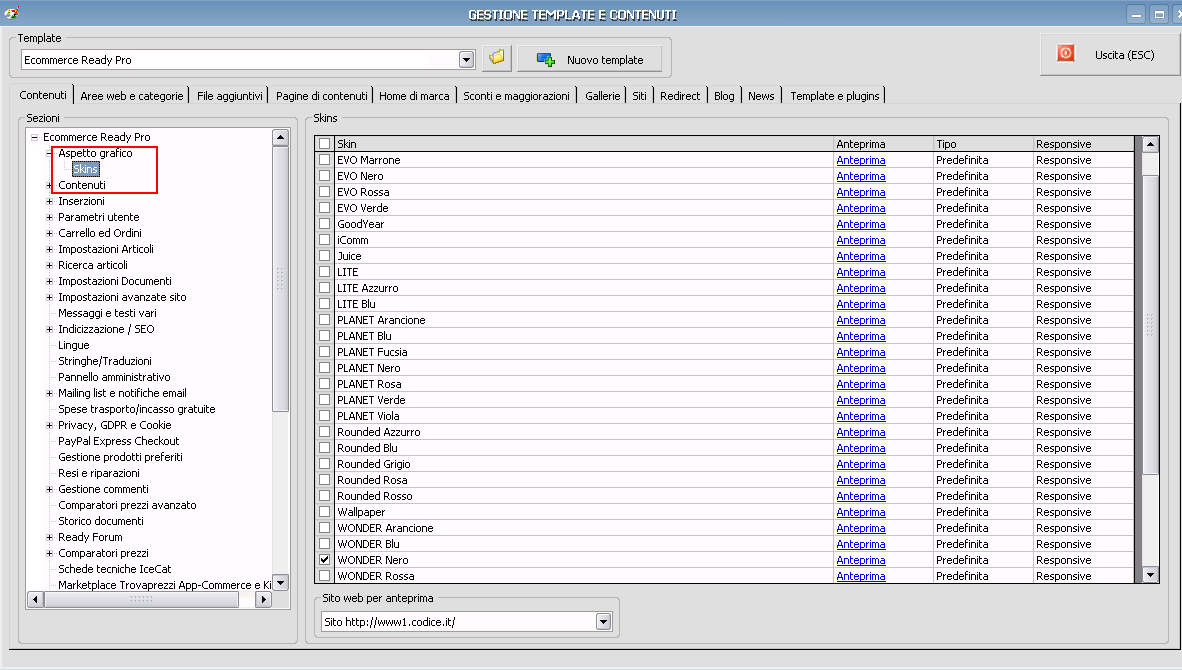Open the File aggiuntivi tab
Viewport: 1182px width, 670px height.
pyautogui.click(x=229, y=96)
